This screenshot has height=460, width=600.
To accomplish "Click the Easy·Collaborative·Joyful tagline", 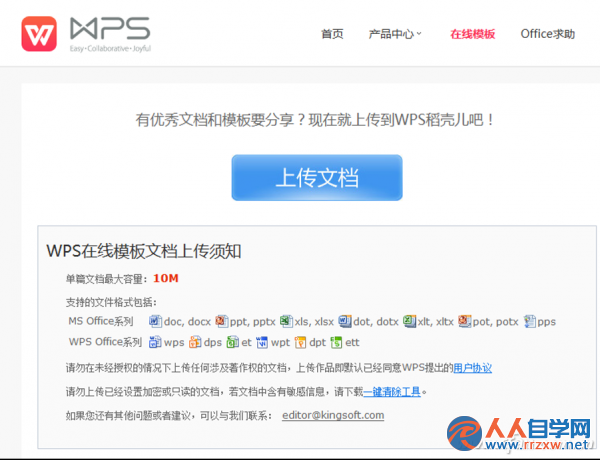I will pos(110,49).
